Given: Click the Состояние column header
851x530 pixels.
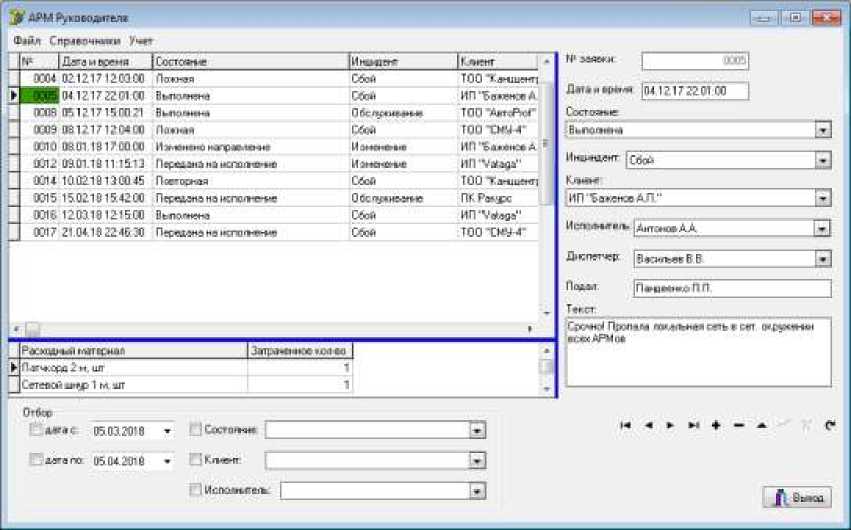Looking at the screenshot, I should pyautogui.click(x=250, y=61).
